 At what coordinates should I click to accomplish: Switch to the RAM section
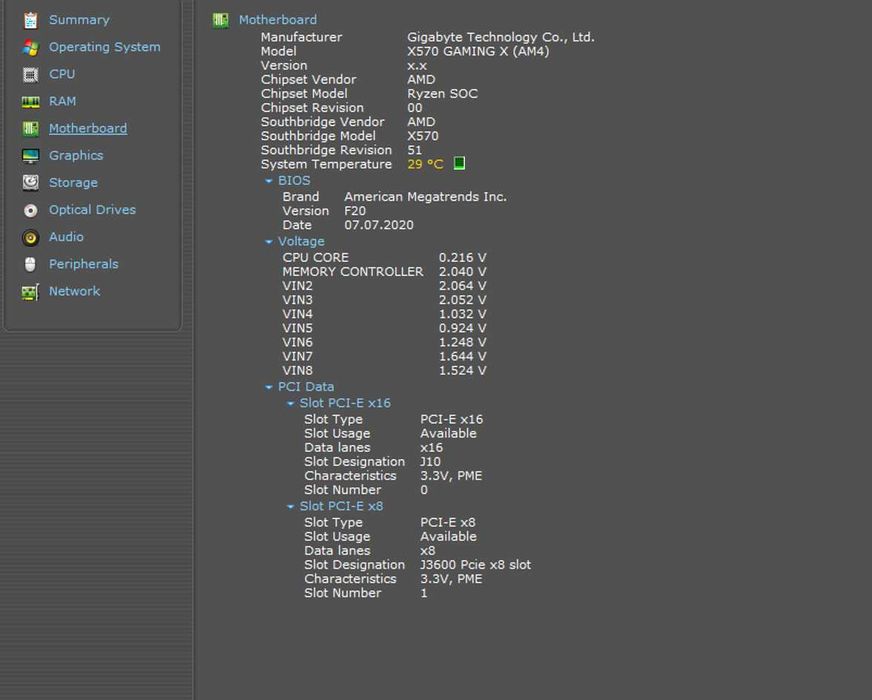tap(62, 101)
